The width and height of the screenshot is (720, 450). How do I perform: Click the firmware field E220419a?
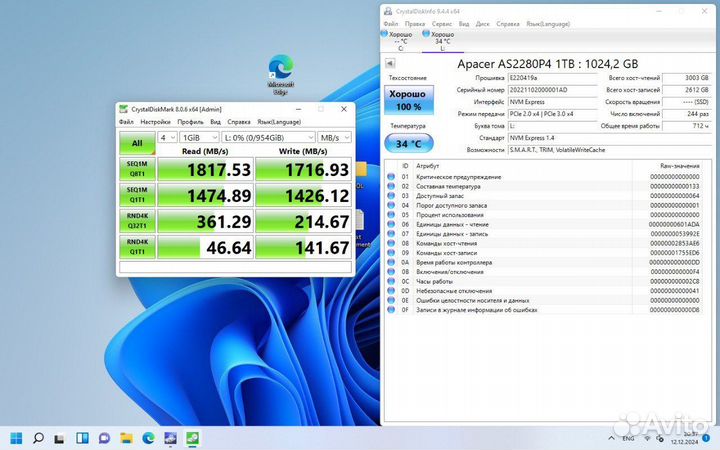click(x=552, y=78)
